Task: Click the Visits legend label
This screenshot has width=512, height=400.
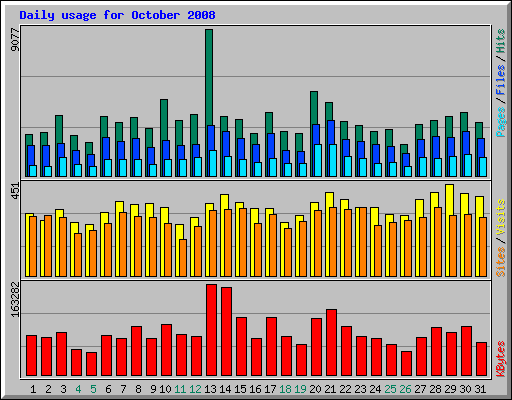Action: tap(500, 217)
